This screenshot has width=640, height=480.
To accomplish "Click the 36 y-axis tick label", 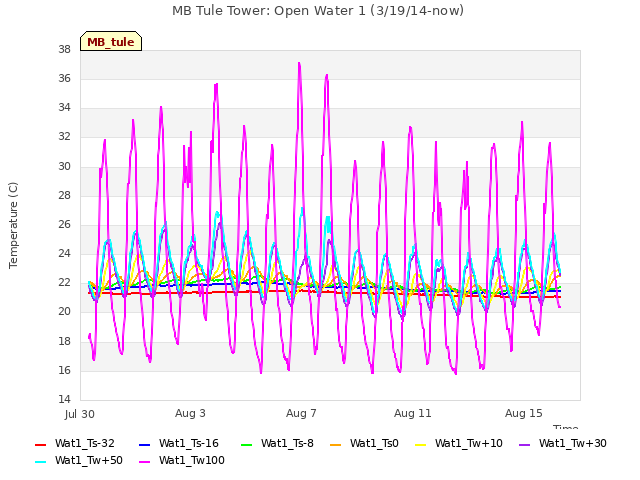I will (x=64, y=78).
